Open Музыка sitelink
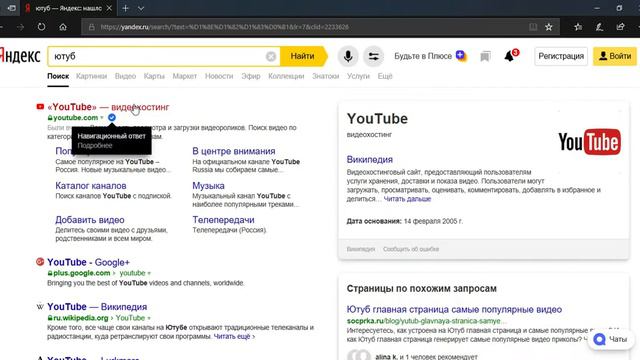This screenshot has width=640, height=360. (208, 186)
